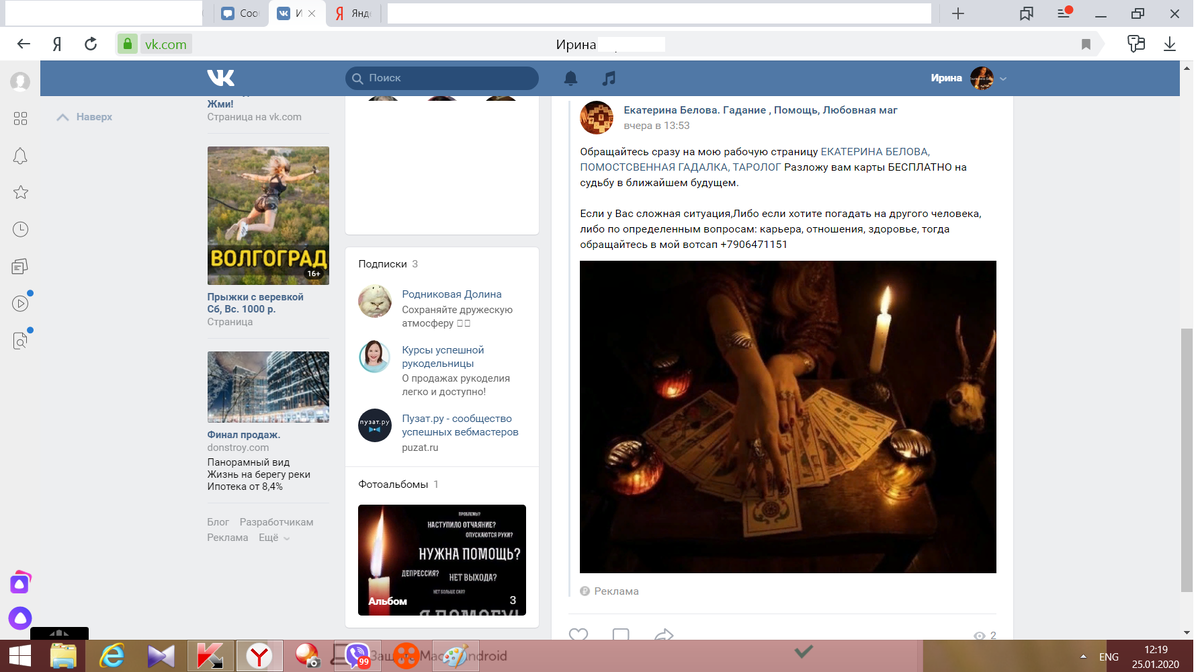
Task: Open Реклама footer link
Action: click(x=228, y=537)
